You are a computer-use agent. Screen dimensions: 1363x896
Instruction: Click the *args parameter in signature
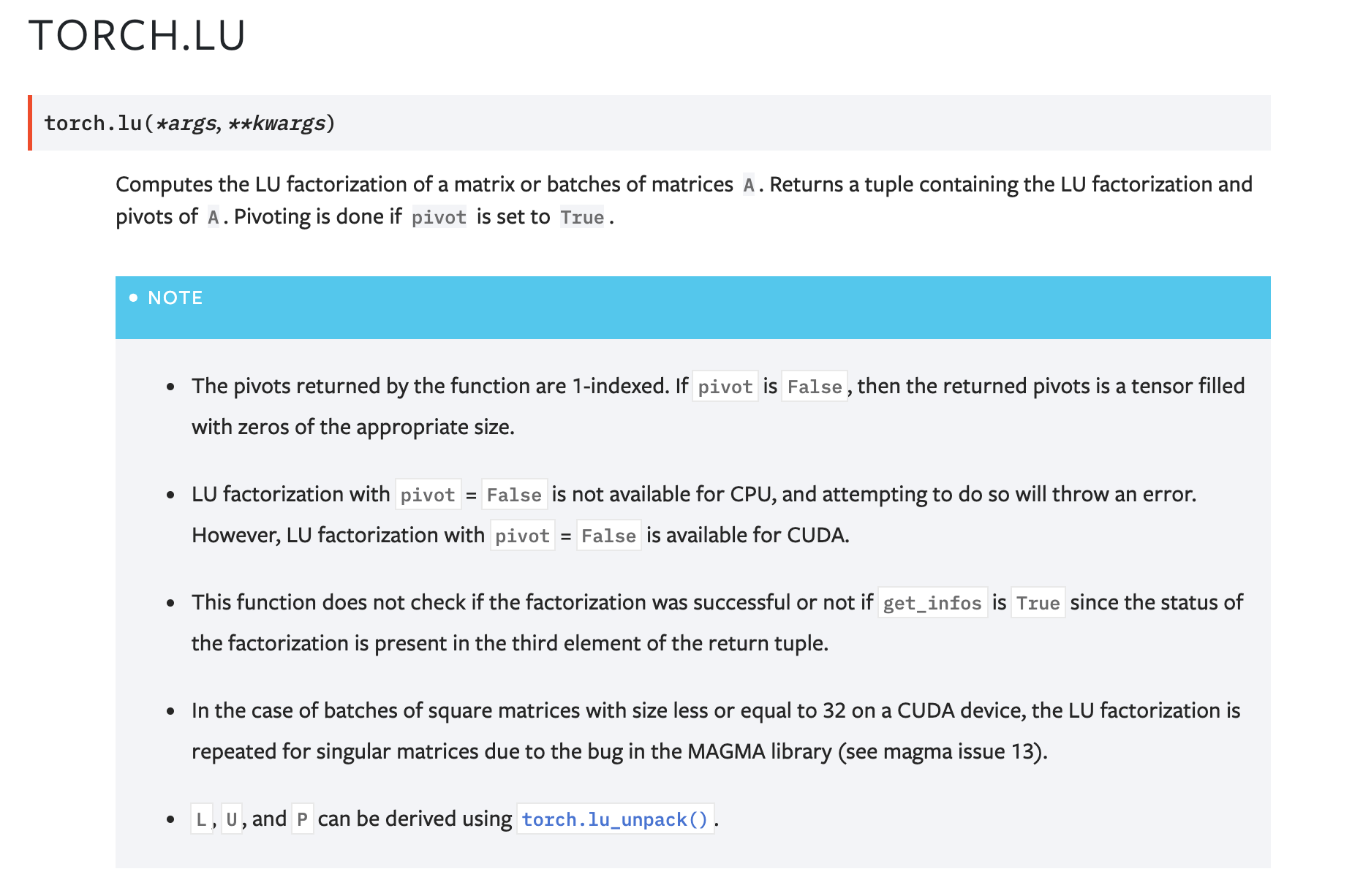pyautogui.click(x=186, y=123)
